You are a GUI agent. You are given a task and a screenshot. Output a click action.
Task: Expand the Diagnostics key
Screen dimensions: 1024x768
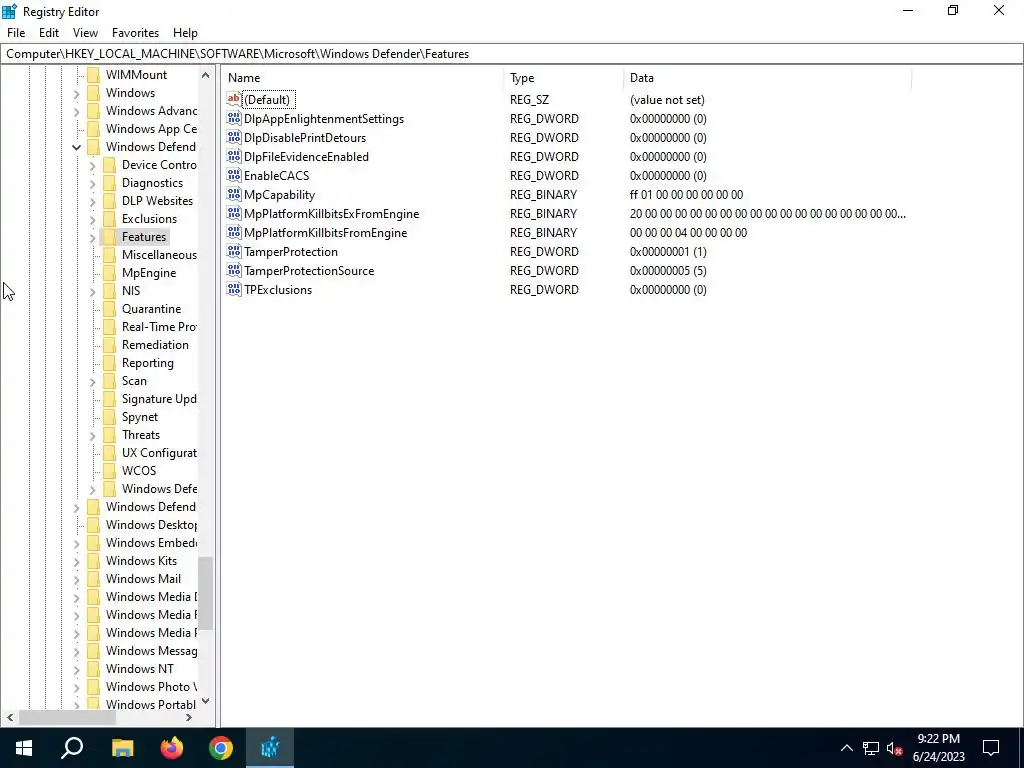pyautogui.click(x=92, y=183)
